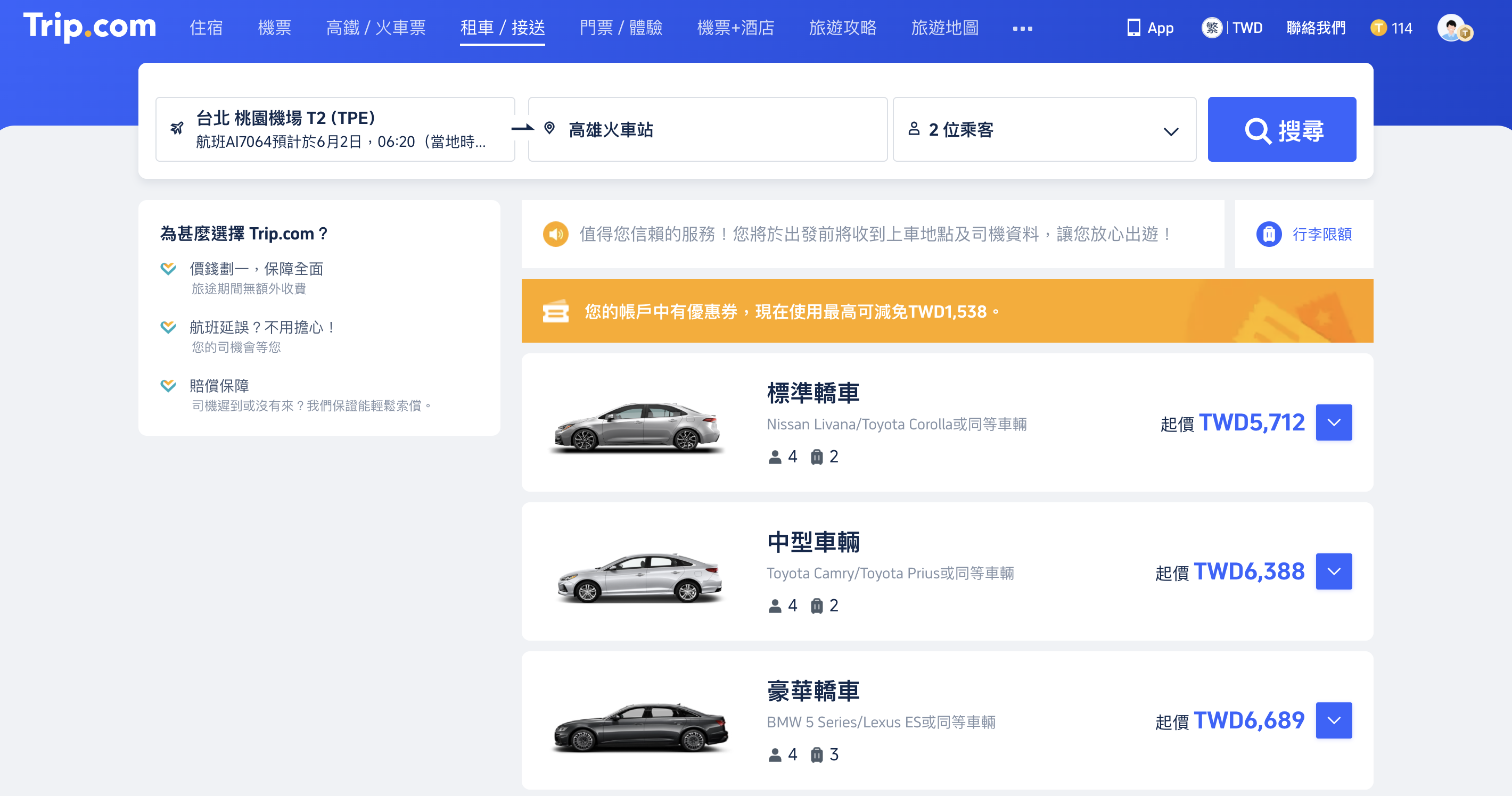Screen dimensions: 1512x796
Task: Open 聯絡我們 contact page
Action: point(1316,28)
